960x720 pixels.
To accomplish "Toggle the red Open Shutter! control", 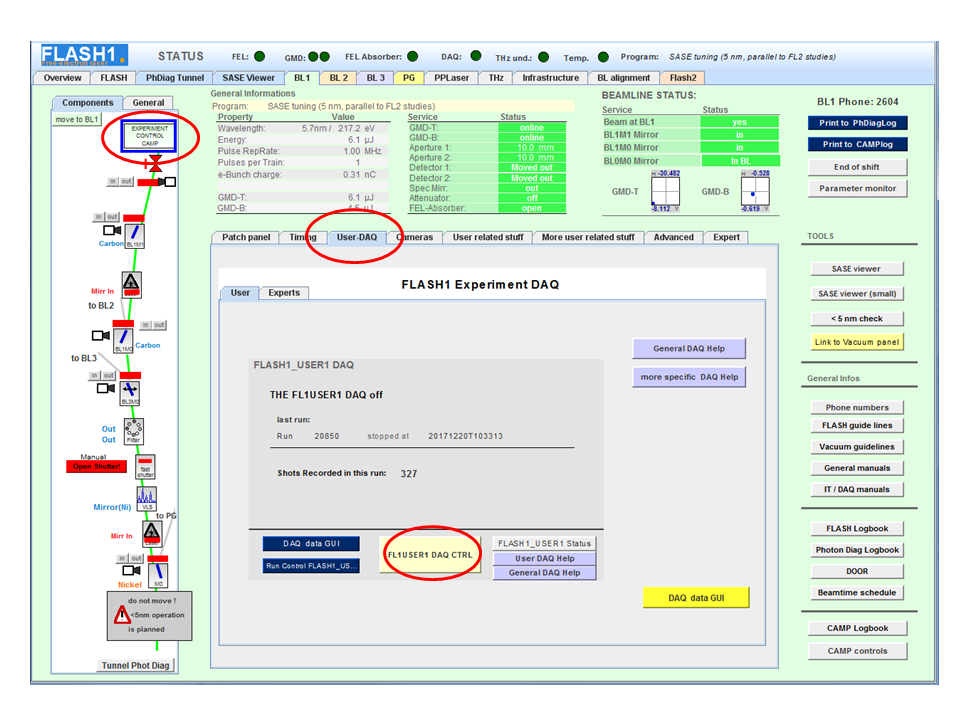I will click(94, 467).
